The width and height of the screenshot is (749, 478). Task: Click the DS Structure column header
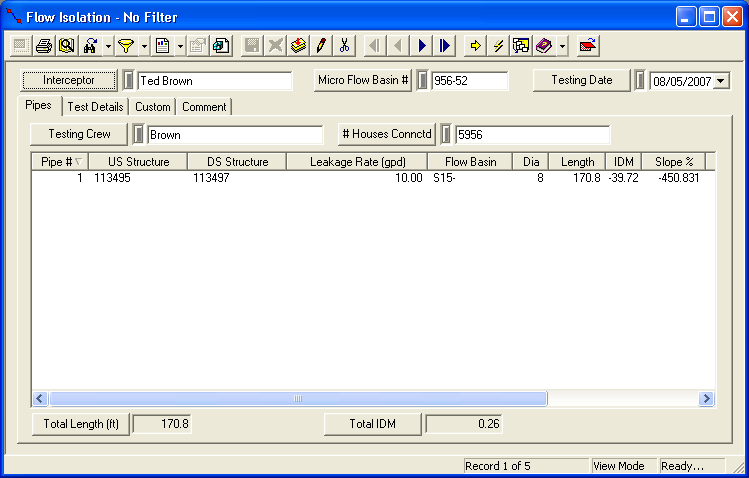tap(237, 162)
